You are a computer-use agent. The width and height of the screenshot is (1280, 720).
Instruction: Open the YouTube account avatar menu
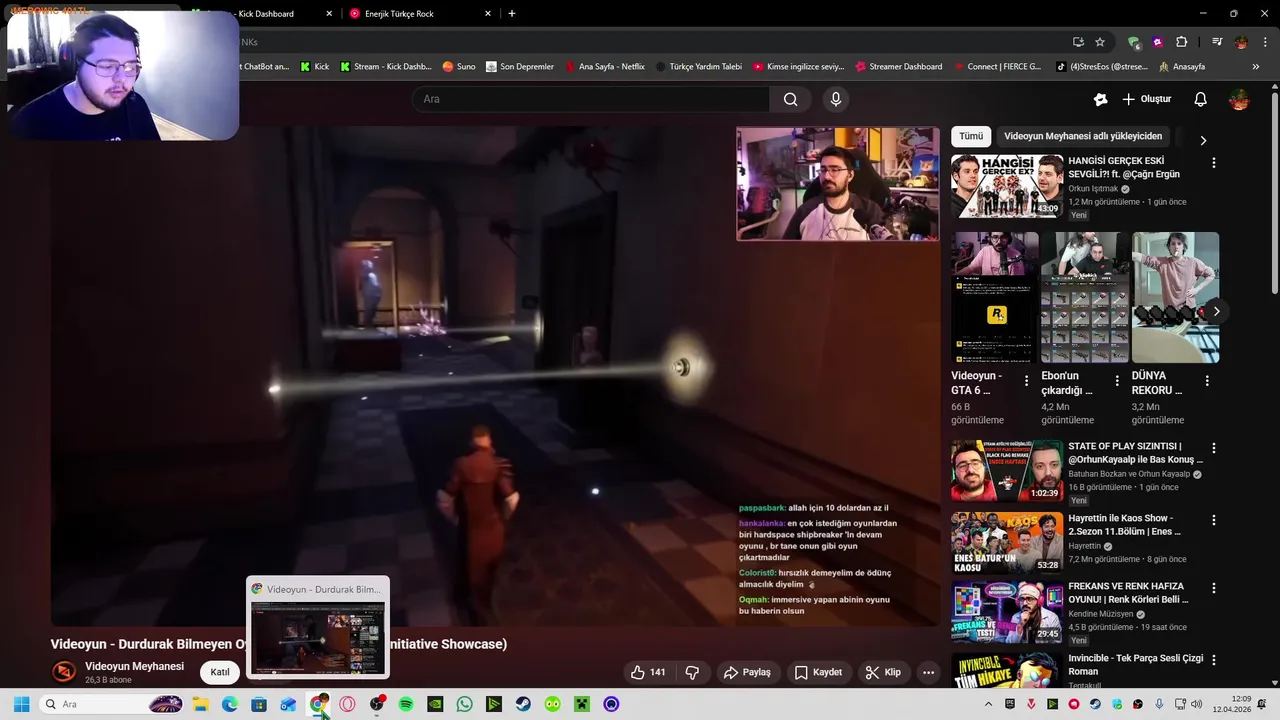(x=1239, y=99)
